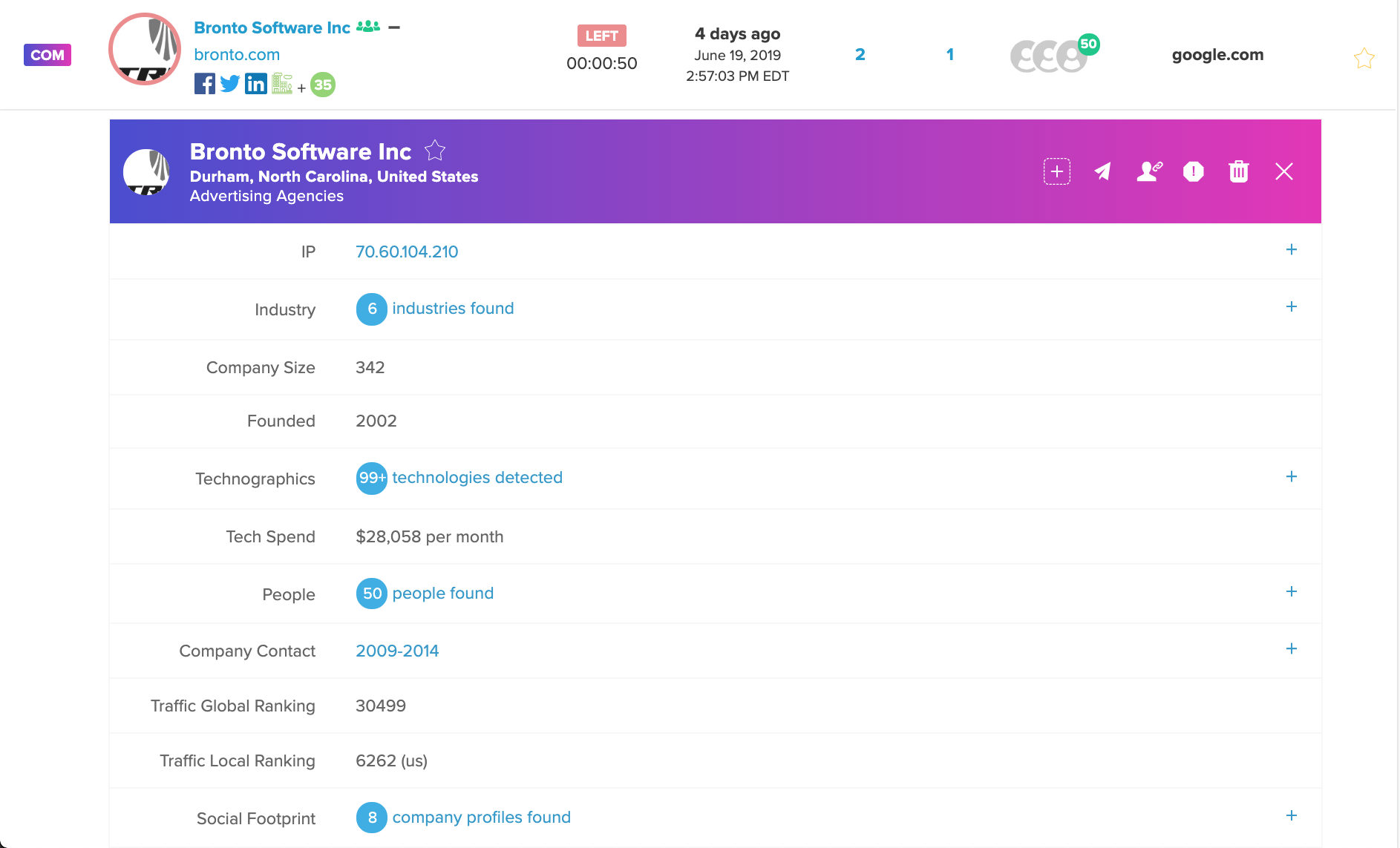Click the green building company icon
This screenshot has width=1400, height=848.
click(282, 84)
